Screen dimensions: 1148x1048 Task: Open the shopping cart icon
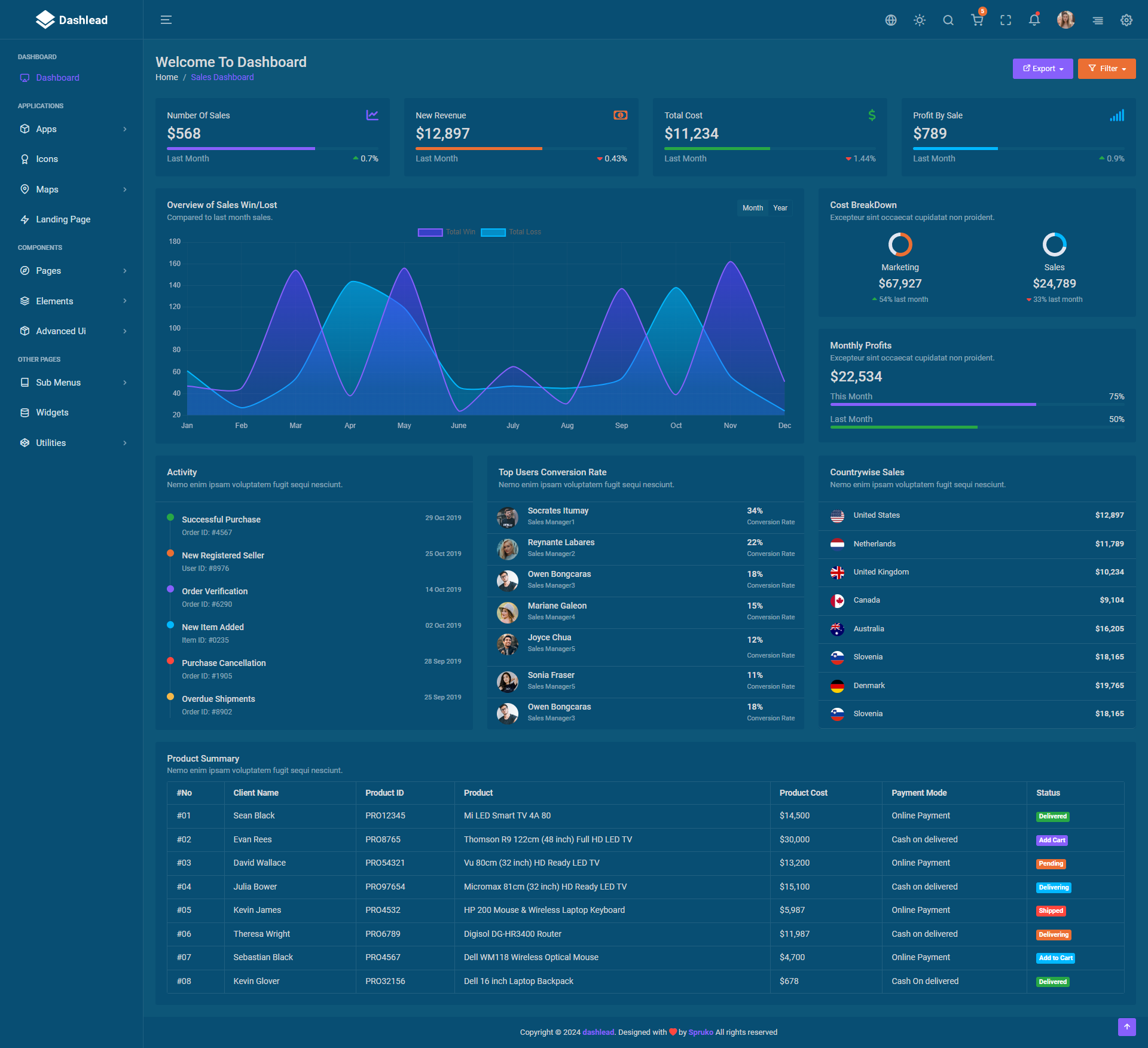pos(977,20)
